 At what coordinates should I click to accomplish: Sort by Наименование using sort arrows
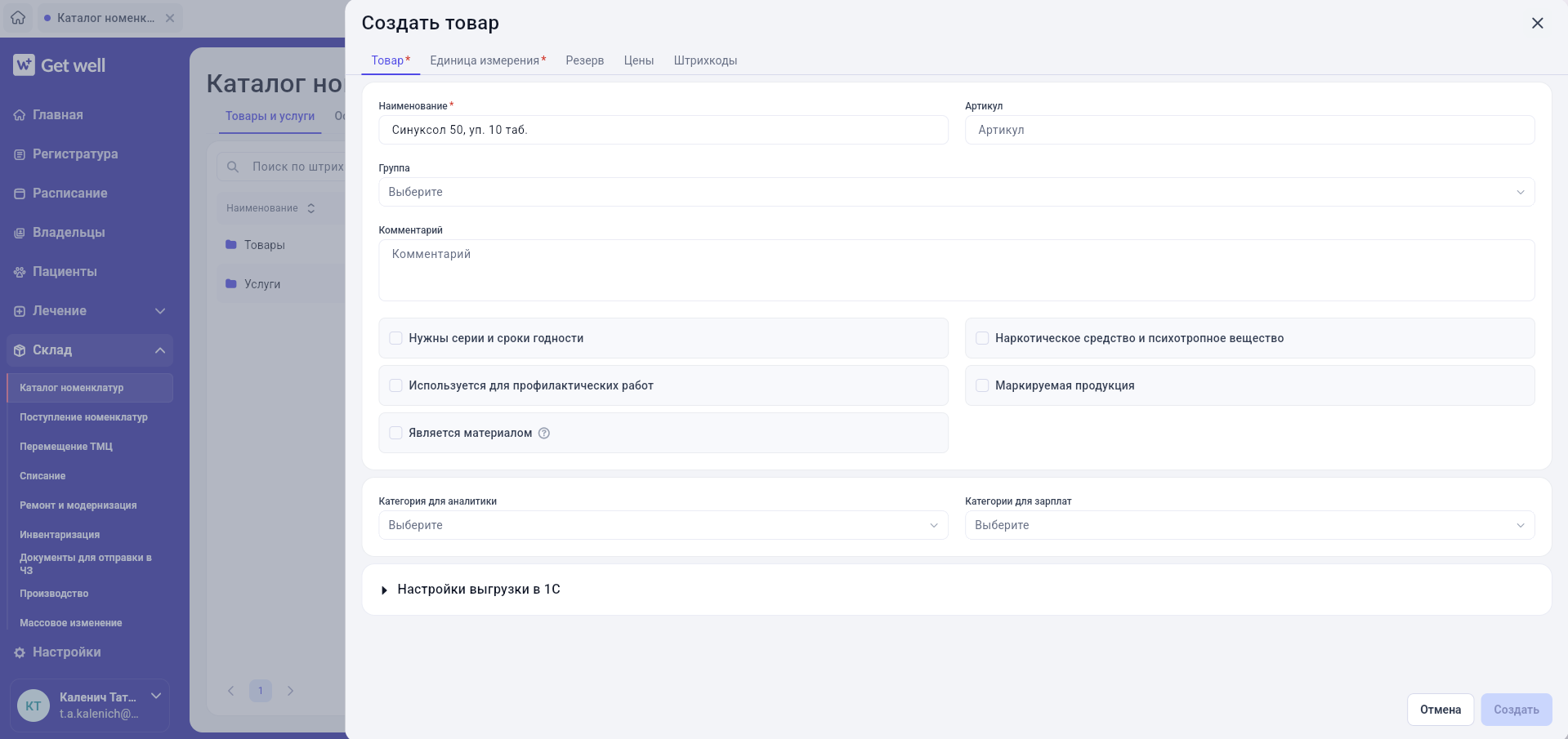[x=311, y=208]
